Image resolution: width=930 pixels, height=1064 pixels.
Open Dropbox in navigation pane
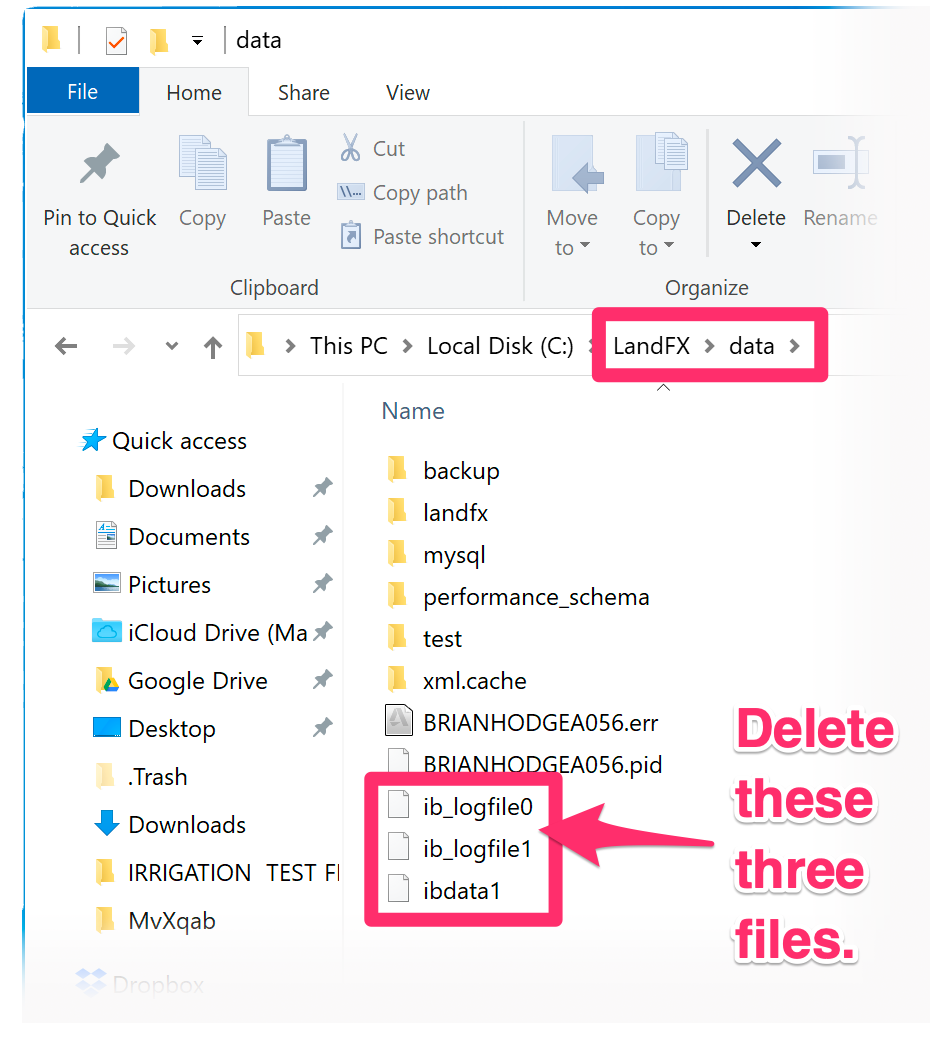pyautogui.click(x=139, y=983)
